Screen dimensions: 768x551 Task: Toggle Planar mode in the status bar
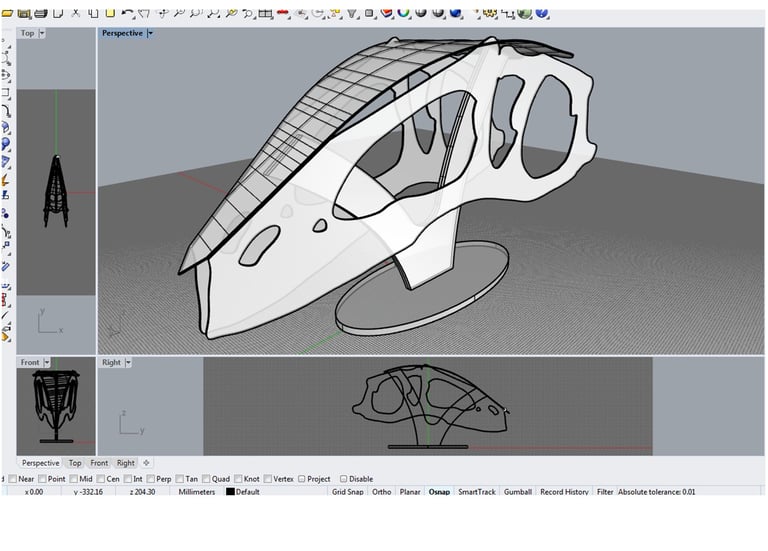[410, 491]
